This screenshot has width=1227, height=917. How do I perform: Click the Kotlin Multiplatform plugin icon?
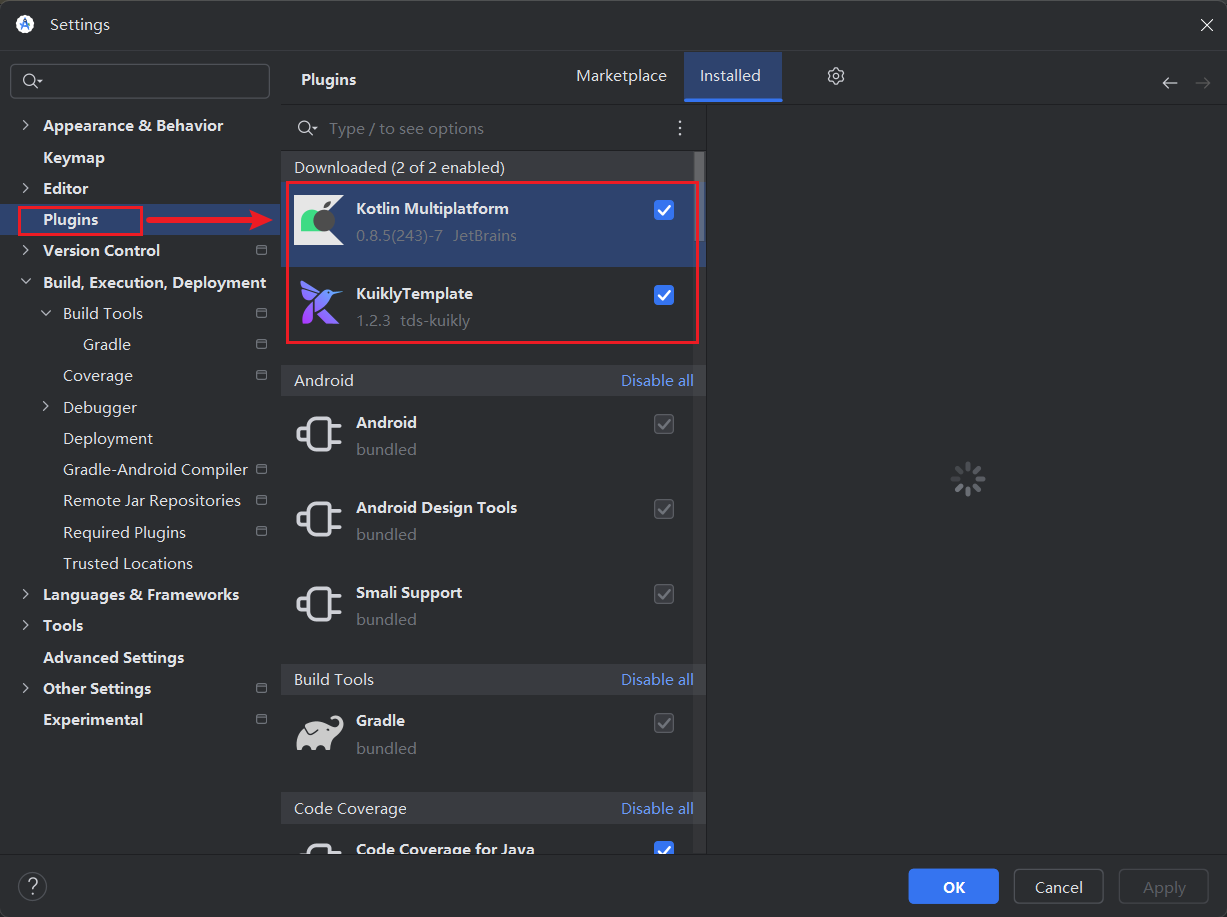tap(319, 220)
